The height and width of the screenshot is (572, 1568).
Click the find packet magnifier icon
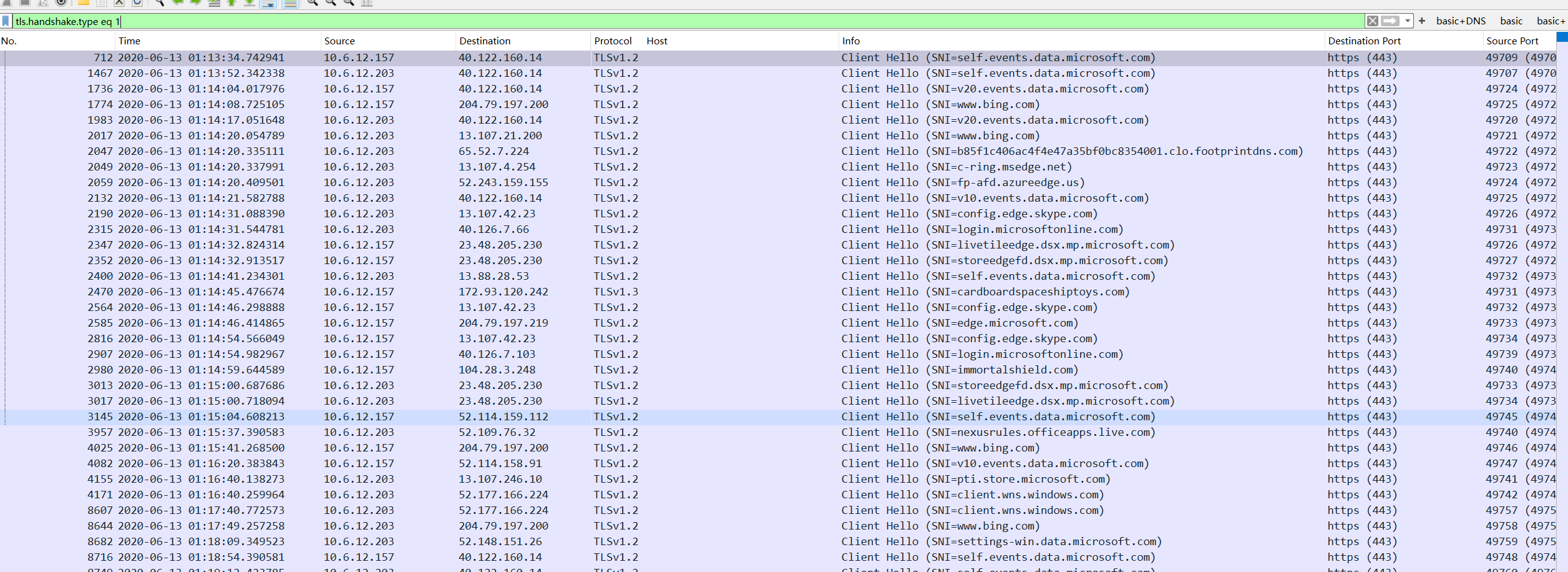coord(160,2)
